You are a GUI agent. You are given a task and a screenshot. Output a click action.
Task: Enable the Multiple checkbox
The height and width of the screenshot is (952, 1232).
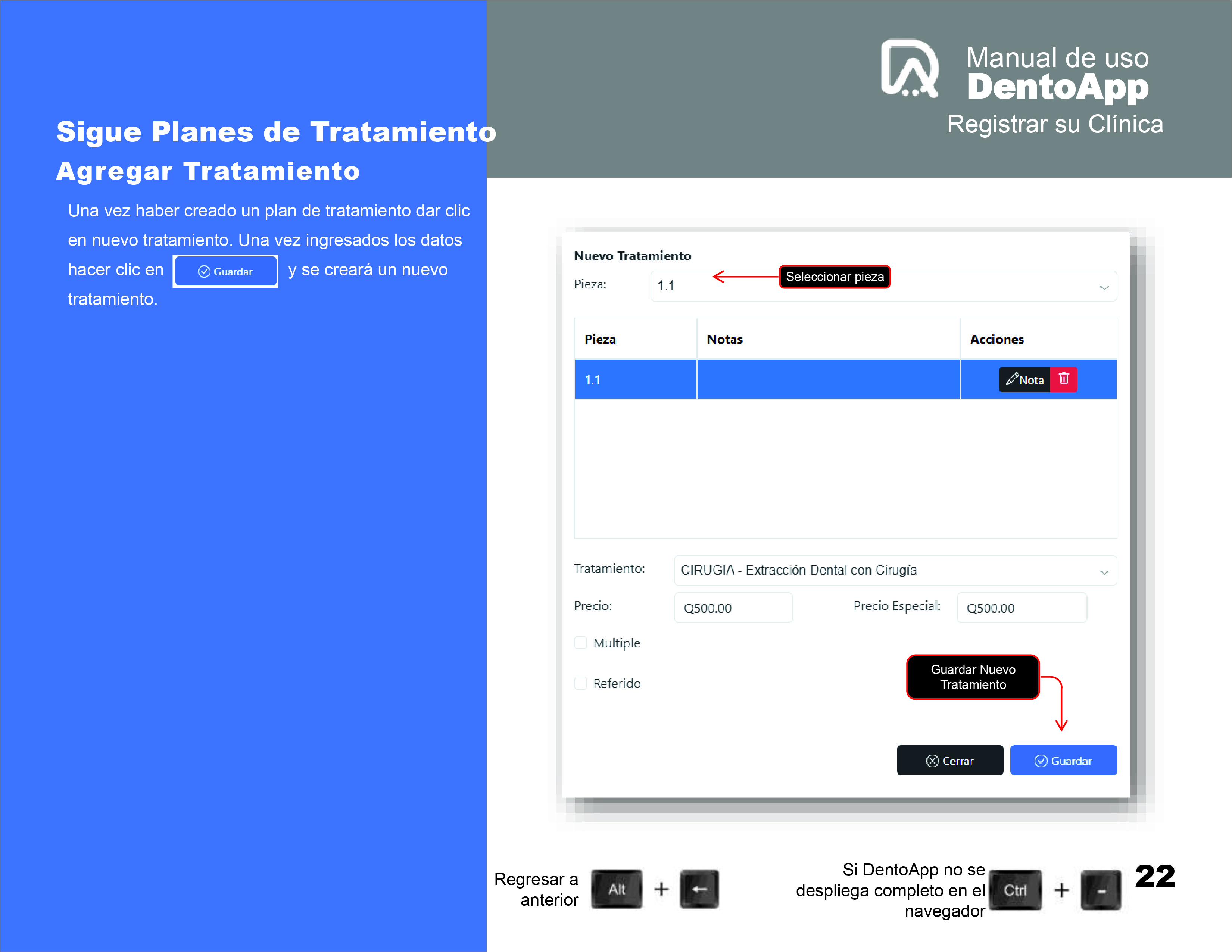[x=580, y=643]
